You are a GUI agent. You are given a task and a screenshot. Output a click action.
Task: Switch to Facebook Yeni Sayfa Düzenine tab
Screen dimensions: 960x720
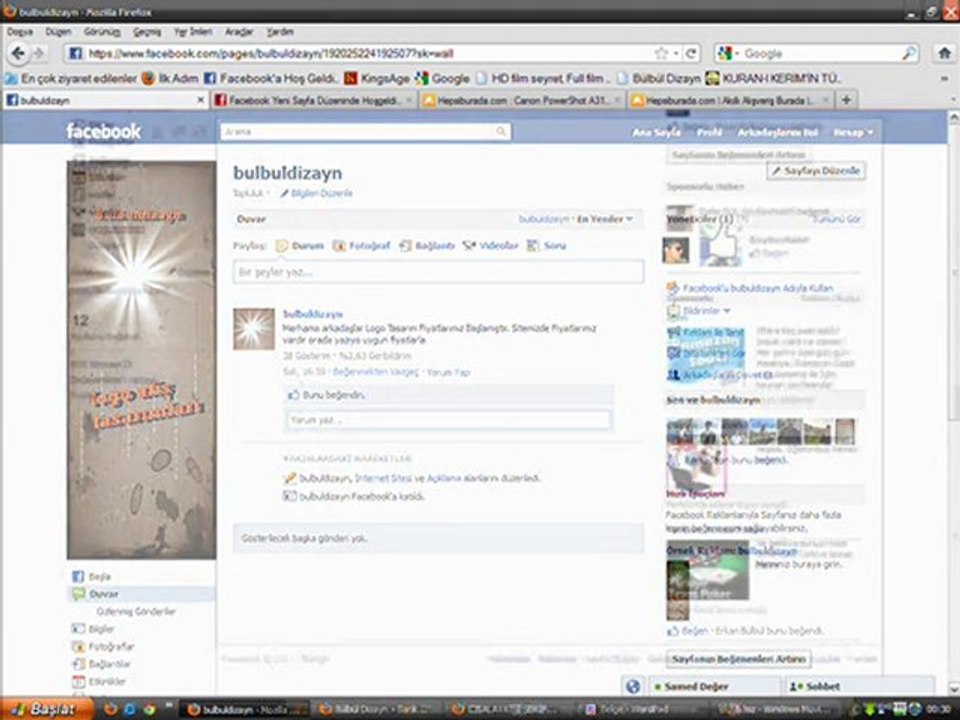point(314,100)
